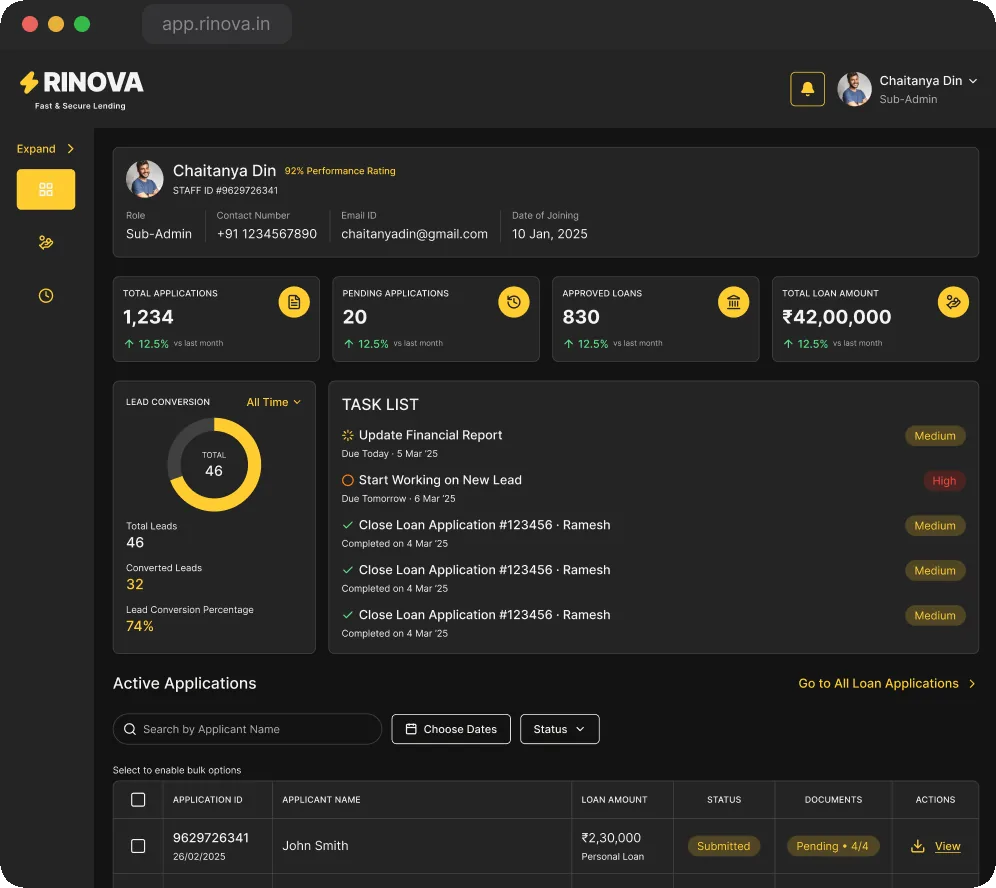Click the Applicant Name column header

coord(321,800)
